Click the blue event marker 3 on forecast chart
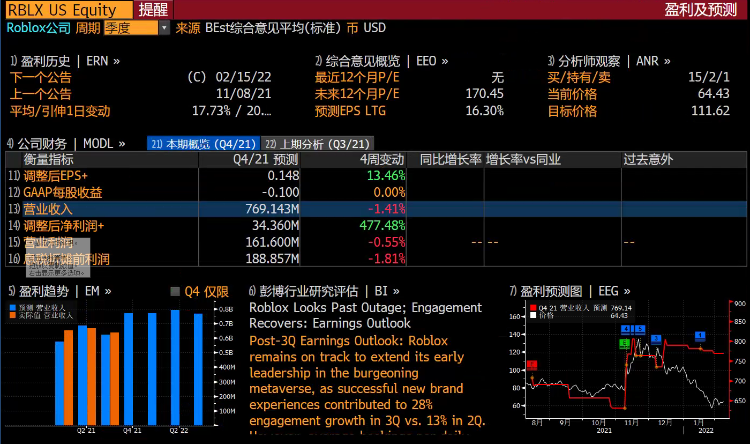This screenshot has width=750, height=444. point(656,339)
